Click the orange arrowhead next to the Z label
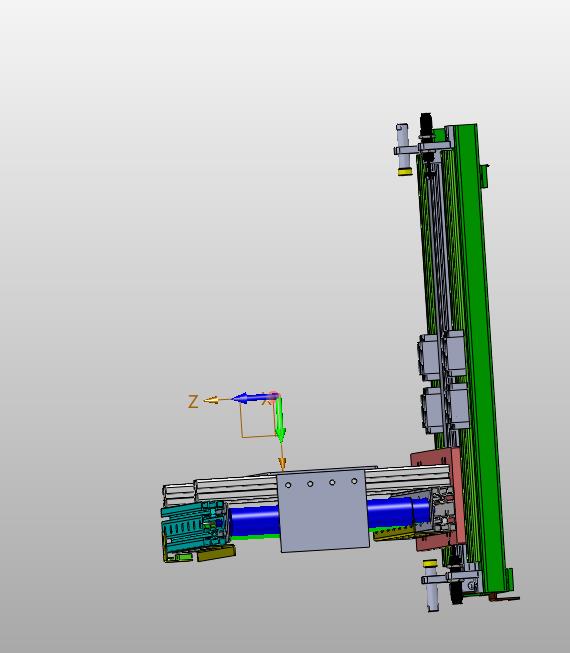Screen dimensions: 570x653 pos(212,400)
